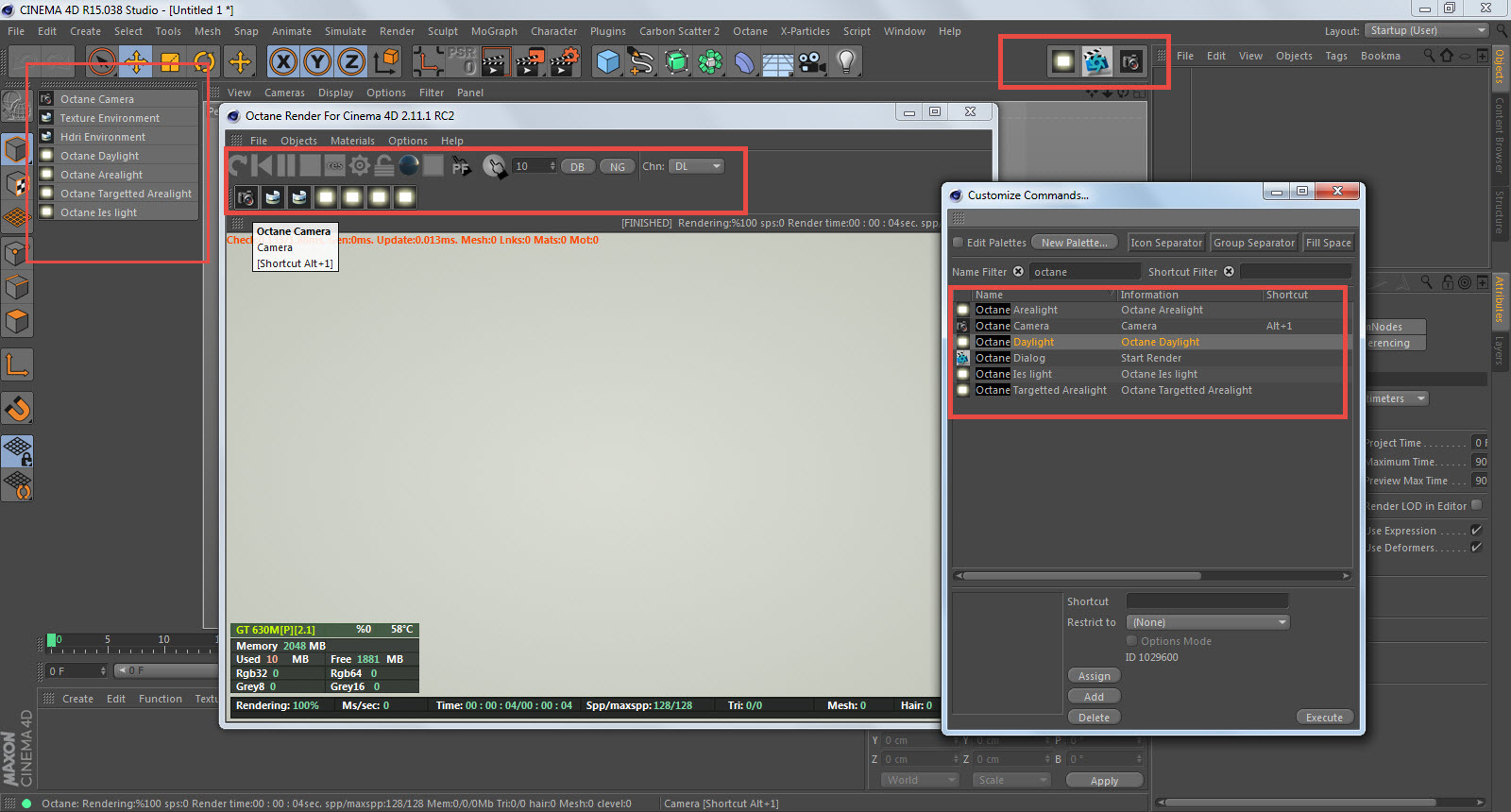Open the Scale coordinate dropdown
Image resolution: width=1511 pixels, height=812 pixels.
click(1012, 780)
